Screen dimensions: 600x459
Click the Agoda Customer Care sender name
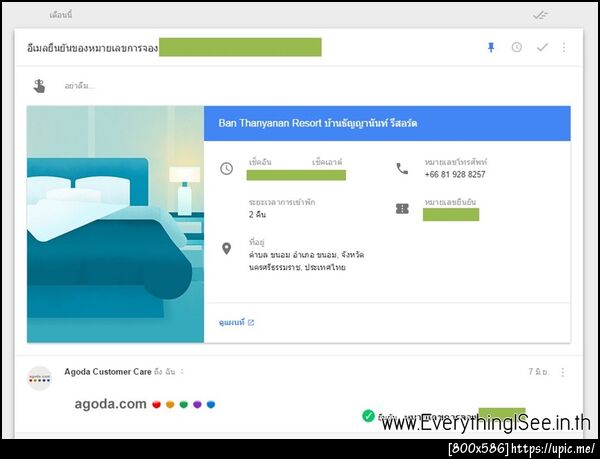click(x=108, y=372)
